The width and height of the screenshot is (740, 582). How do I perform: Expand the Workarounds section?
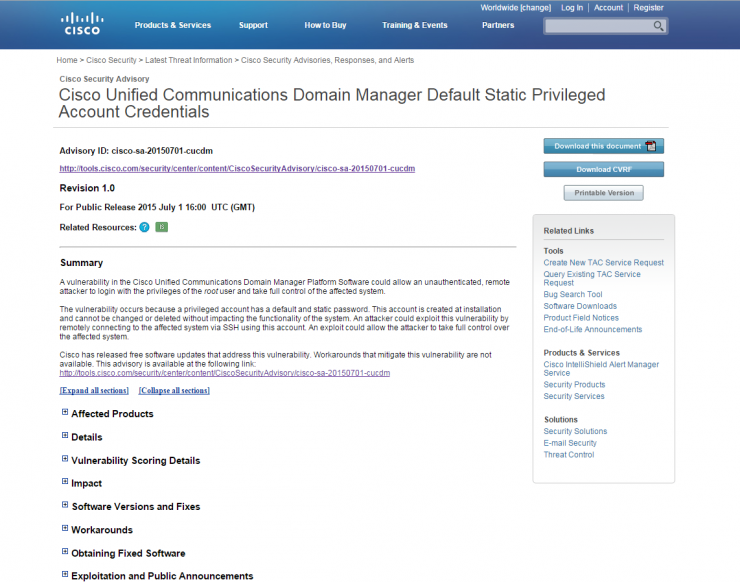(x=65, y=528)
